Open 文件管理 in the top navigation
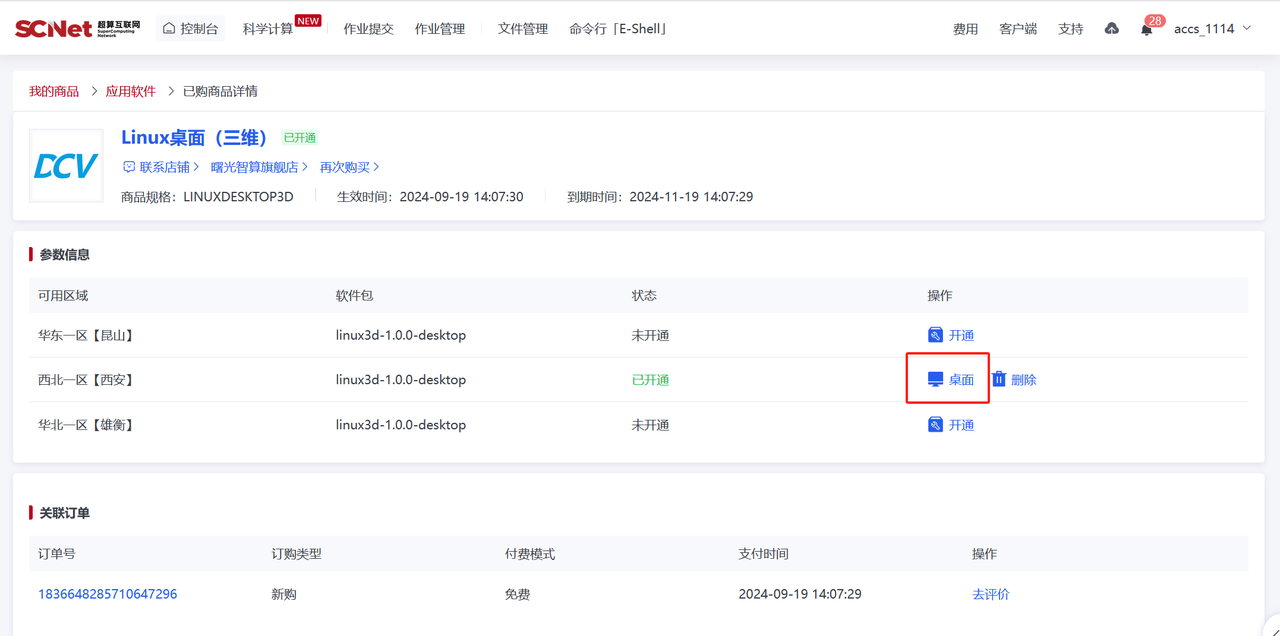 tap(522, 29)
